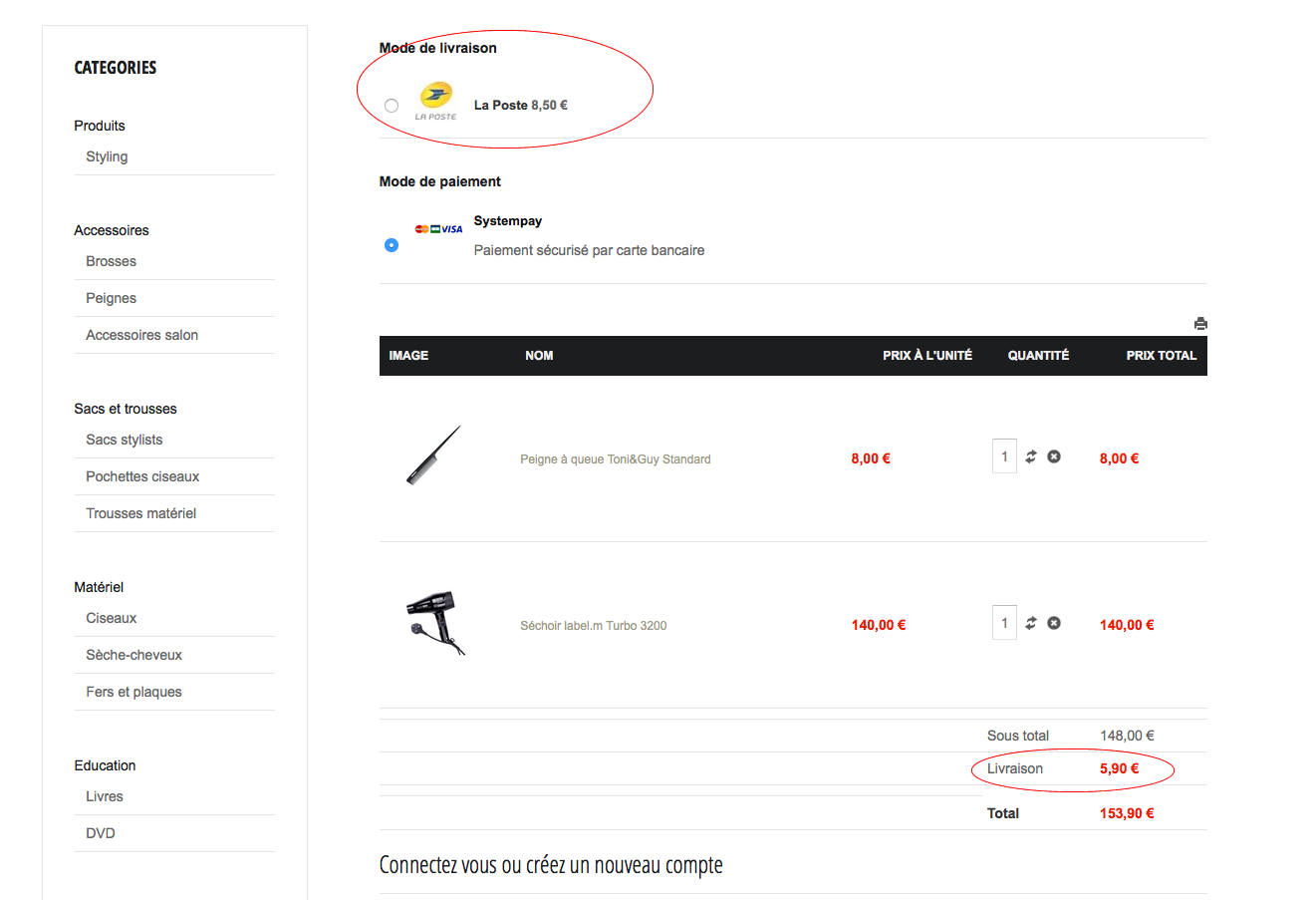1316x900 pixels.
Task: Select Systempay payment radio button
Action: (x=392, y=245)
